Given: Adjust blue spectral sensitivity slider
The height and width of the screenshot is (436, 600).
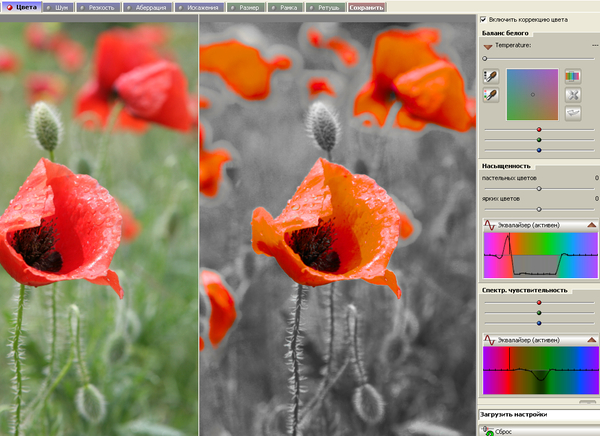Looking at the screenshot, I should tap(539, 323).
